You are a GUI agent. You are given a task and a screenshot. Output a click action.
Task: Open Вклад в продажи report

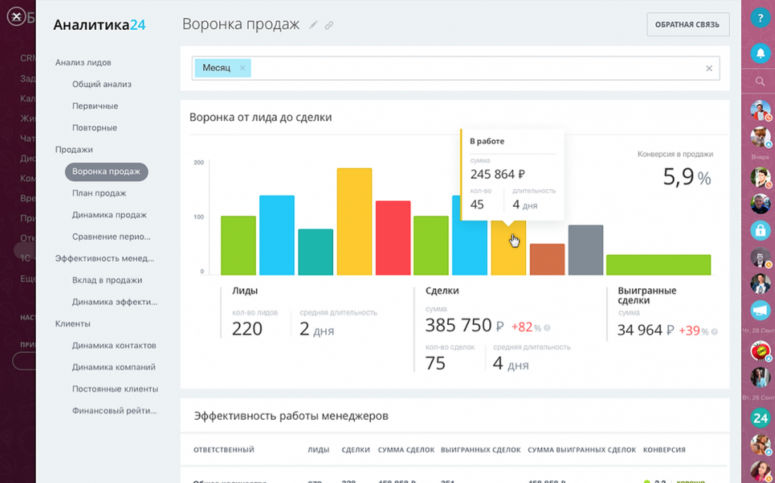pyautogui.click(x=107, y=280)
